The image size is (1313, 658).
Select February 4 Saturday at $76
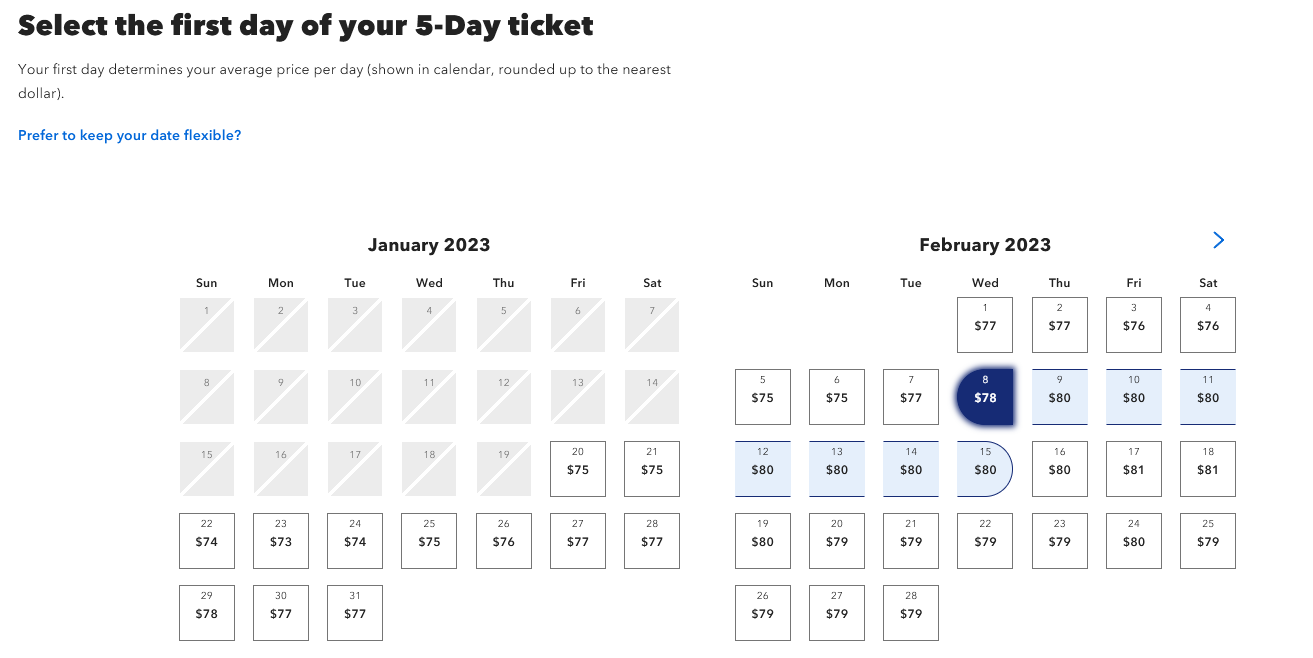pyautogui.click(x=1208, y=325)
